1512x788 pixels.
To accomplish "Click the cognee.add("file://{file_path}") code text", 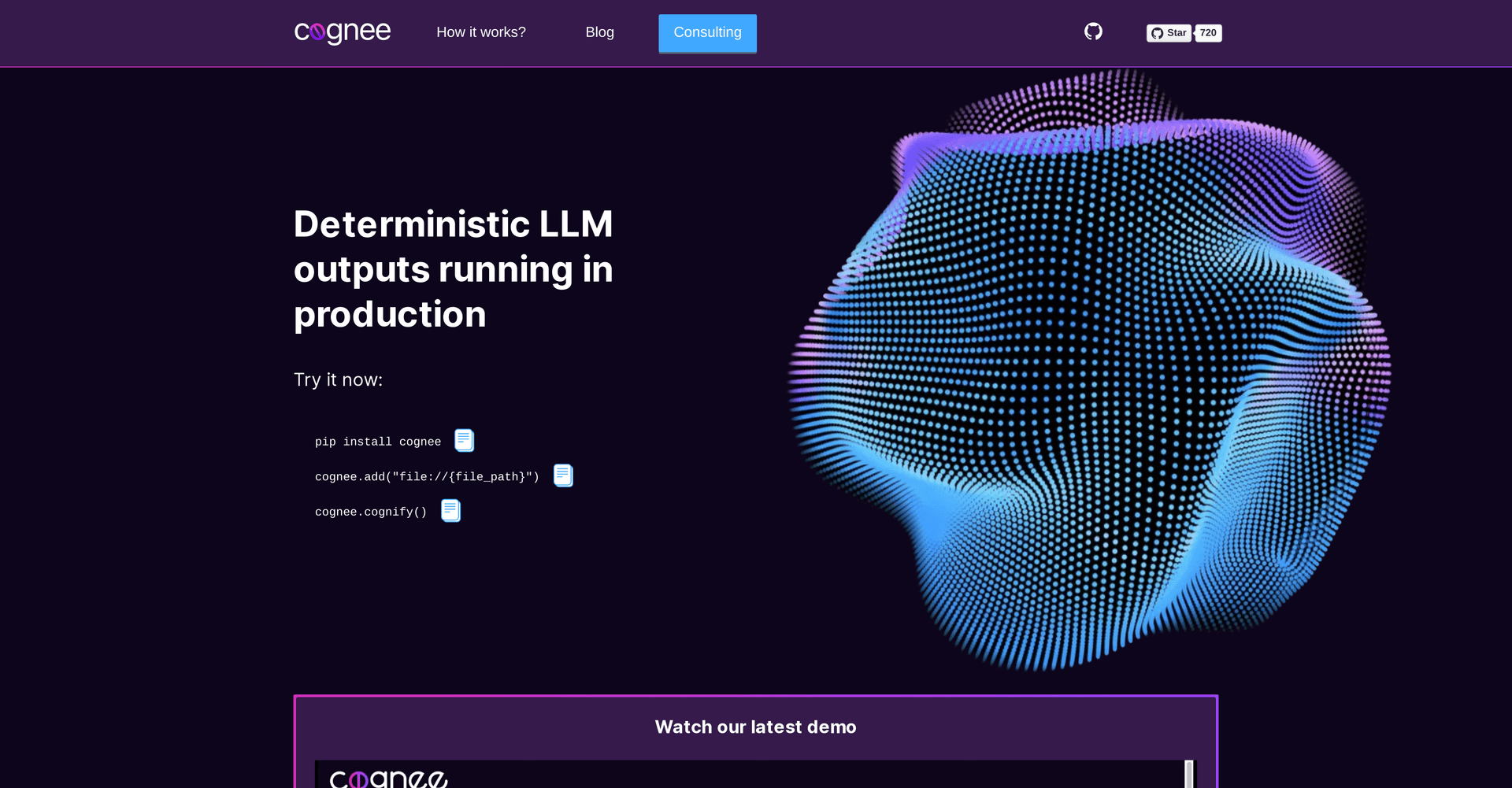I will tap(427, 477).
